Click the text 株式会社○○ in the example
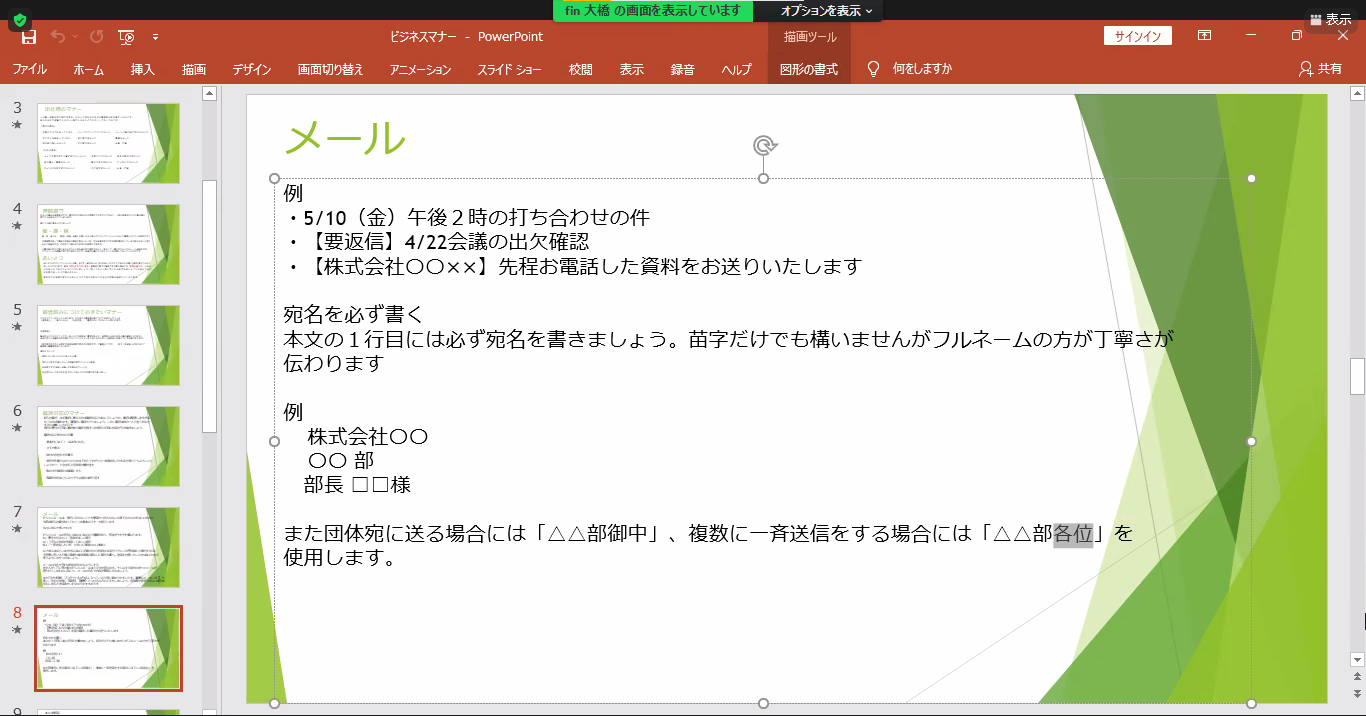1366x716 pixels. (368, 436)
